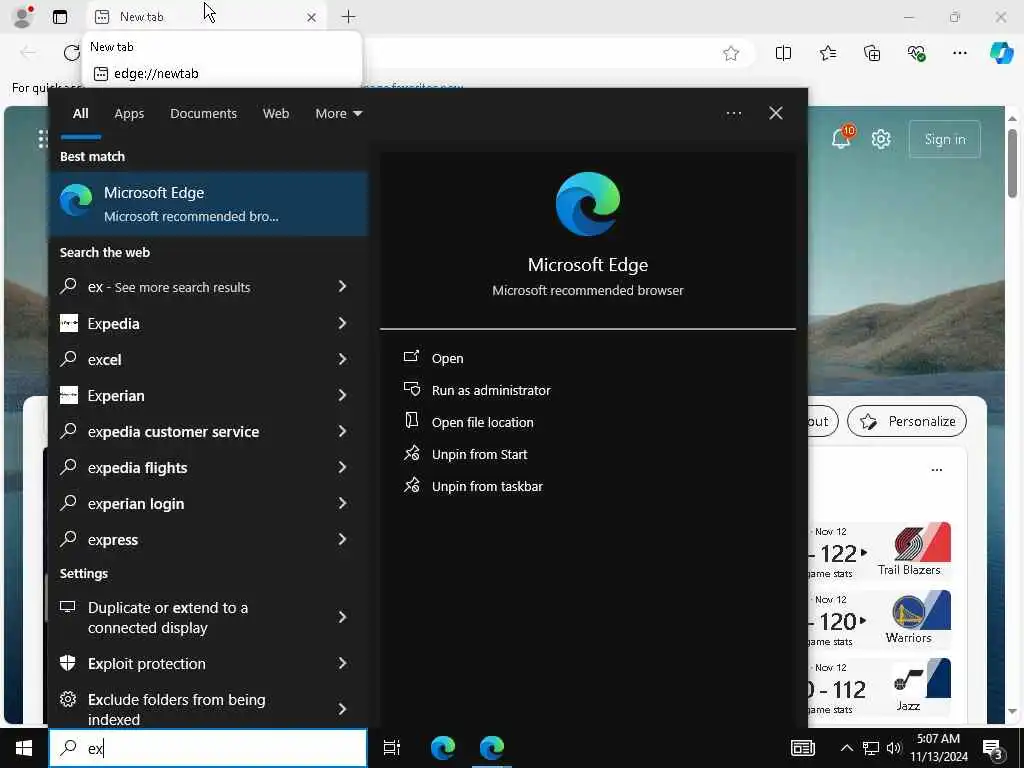
Task: Add this page to favorites with the star
Action: [x=731, y=54]
